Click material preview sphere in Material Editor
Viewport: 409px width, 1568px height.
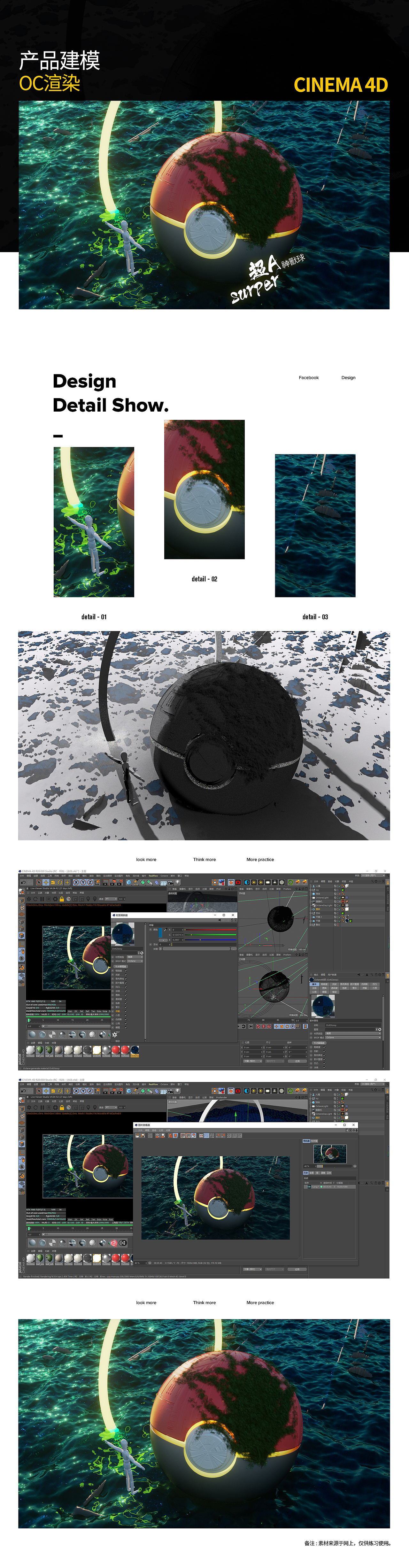(124, 934)
